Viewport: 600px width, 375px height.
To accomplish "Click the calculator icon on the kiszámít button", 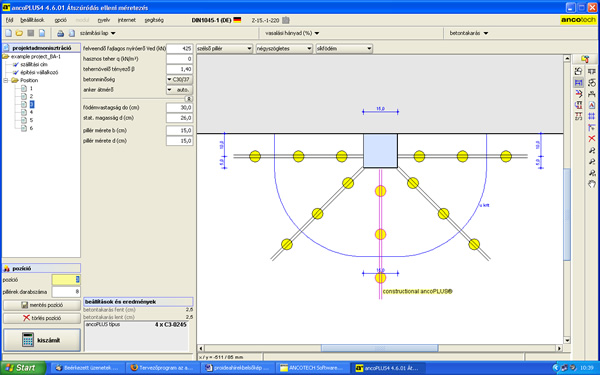I will (x=28, y=340).
